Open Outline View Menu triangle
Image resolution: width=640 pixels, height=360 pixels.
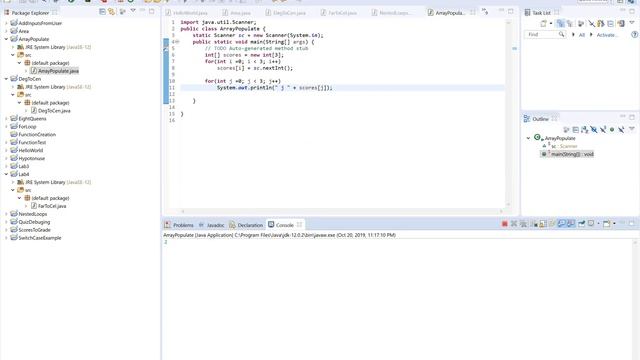(632, 129)
